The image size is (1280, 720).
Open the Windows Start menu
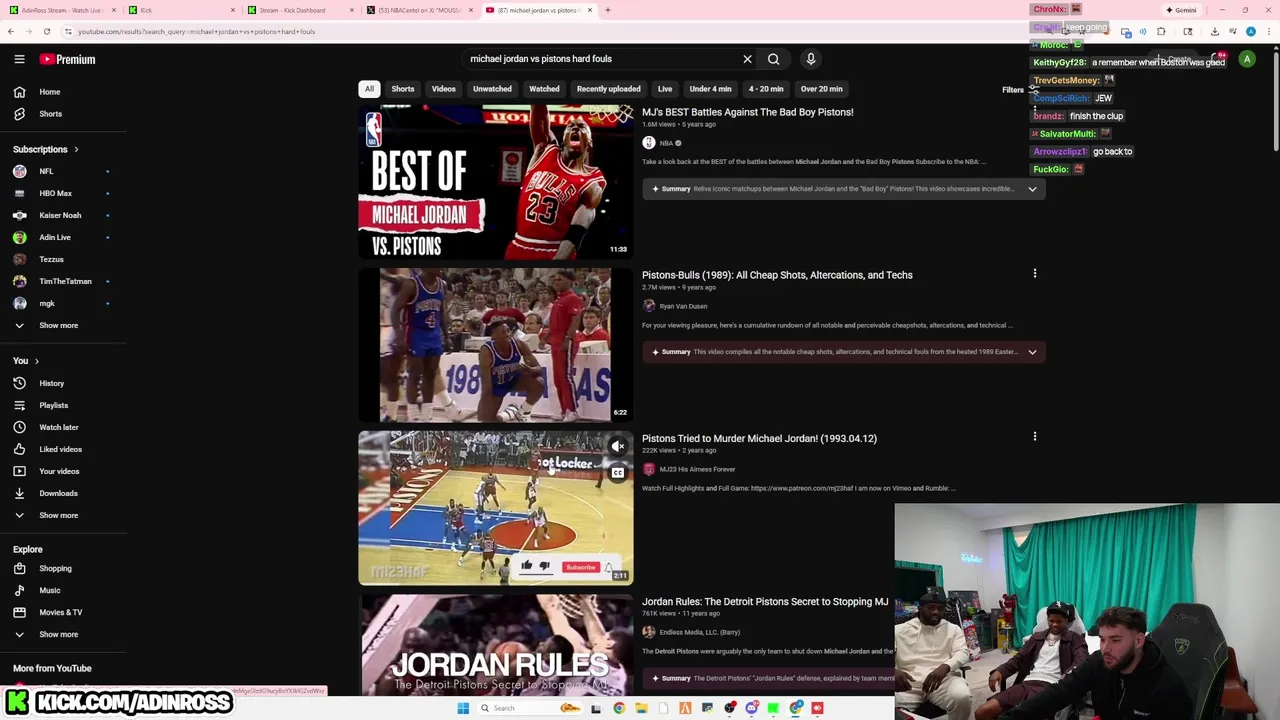(463, 708)
